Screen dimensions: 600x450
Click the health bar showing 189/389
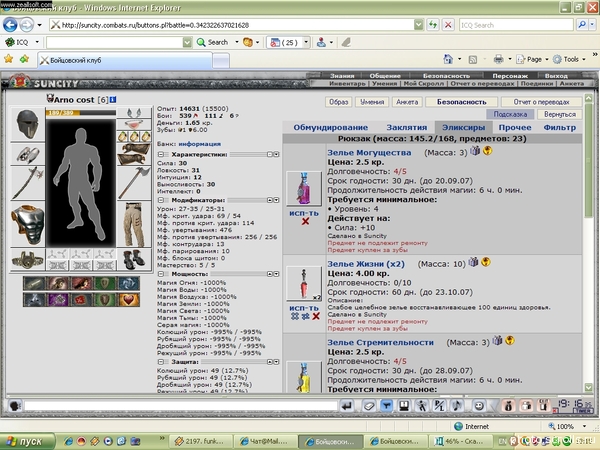(x=81, y=112)
